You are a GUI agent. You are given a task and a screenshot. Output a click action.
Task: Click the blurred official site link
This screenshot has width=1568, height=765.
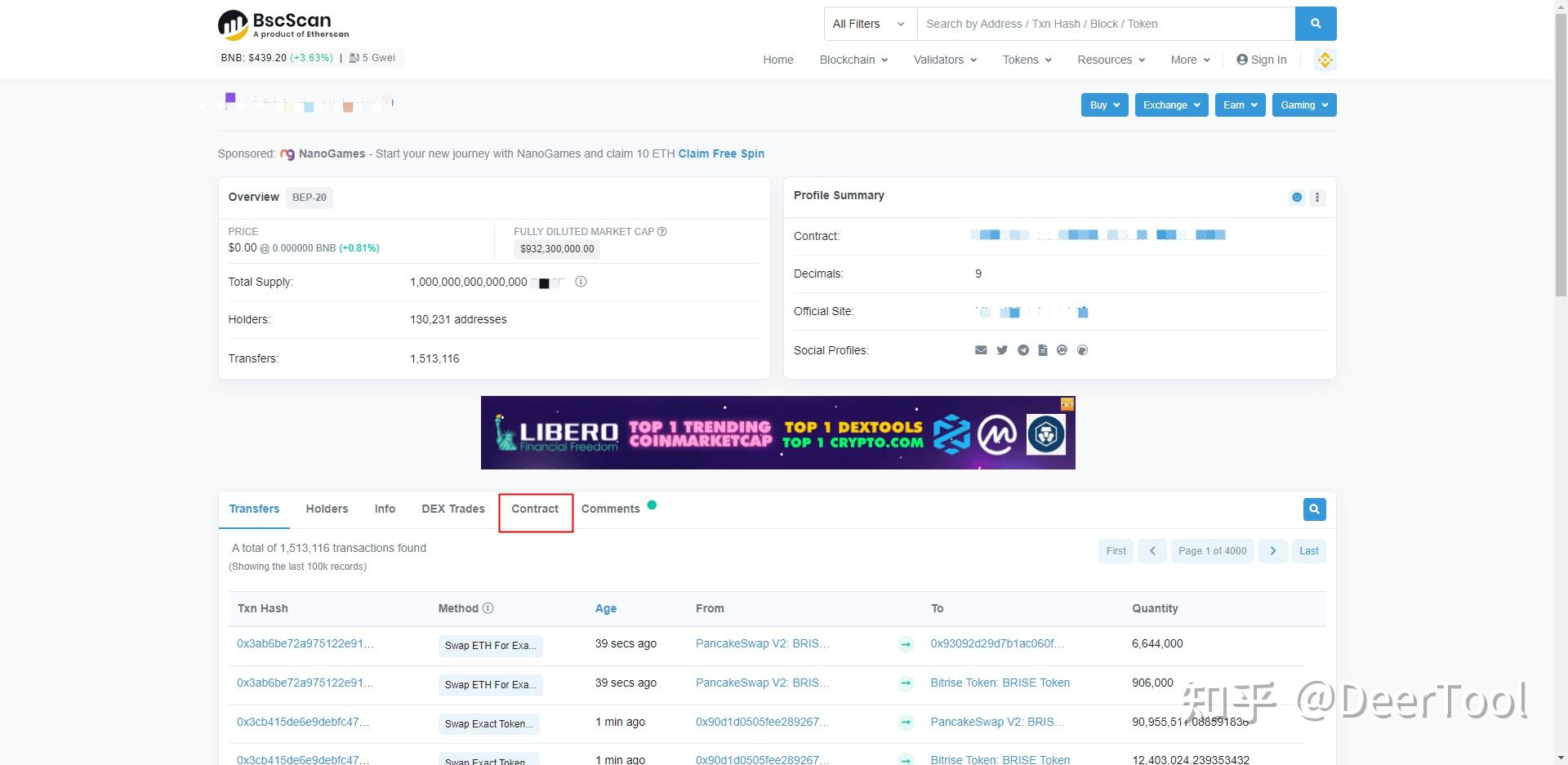coord(1032,312)
